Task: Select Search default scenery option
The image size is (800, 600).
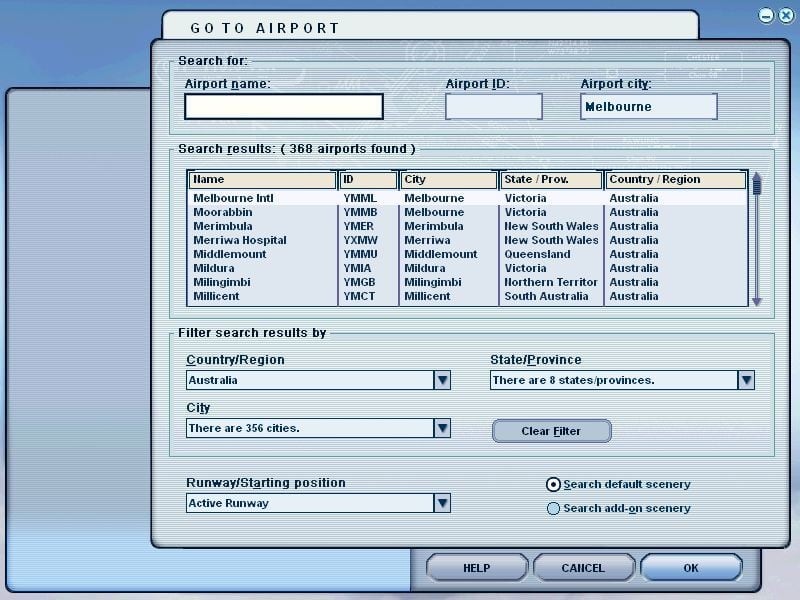Action: click(553, 484)
